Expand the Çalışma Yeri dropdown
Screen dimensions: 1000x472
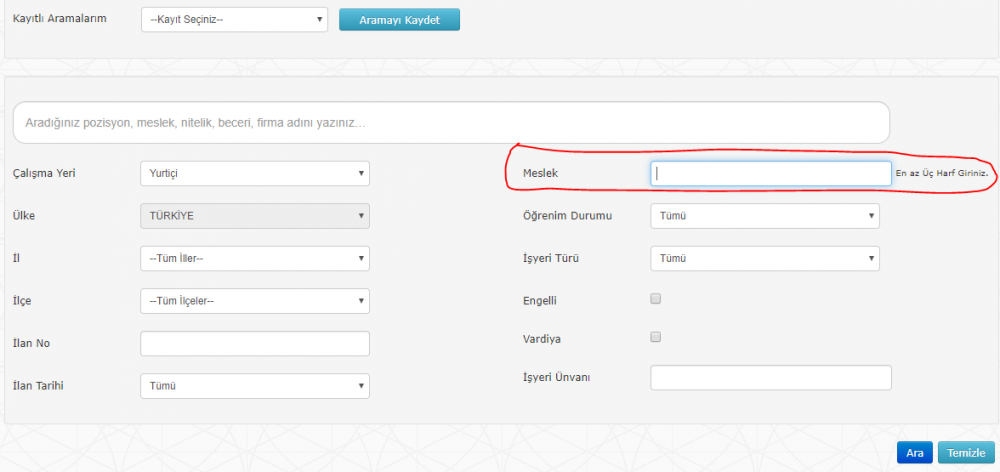click(255, 173)
